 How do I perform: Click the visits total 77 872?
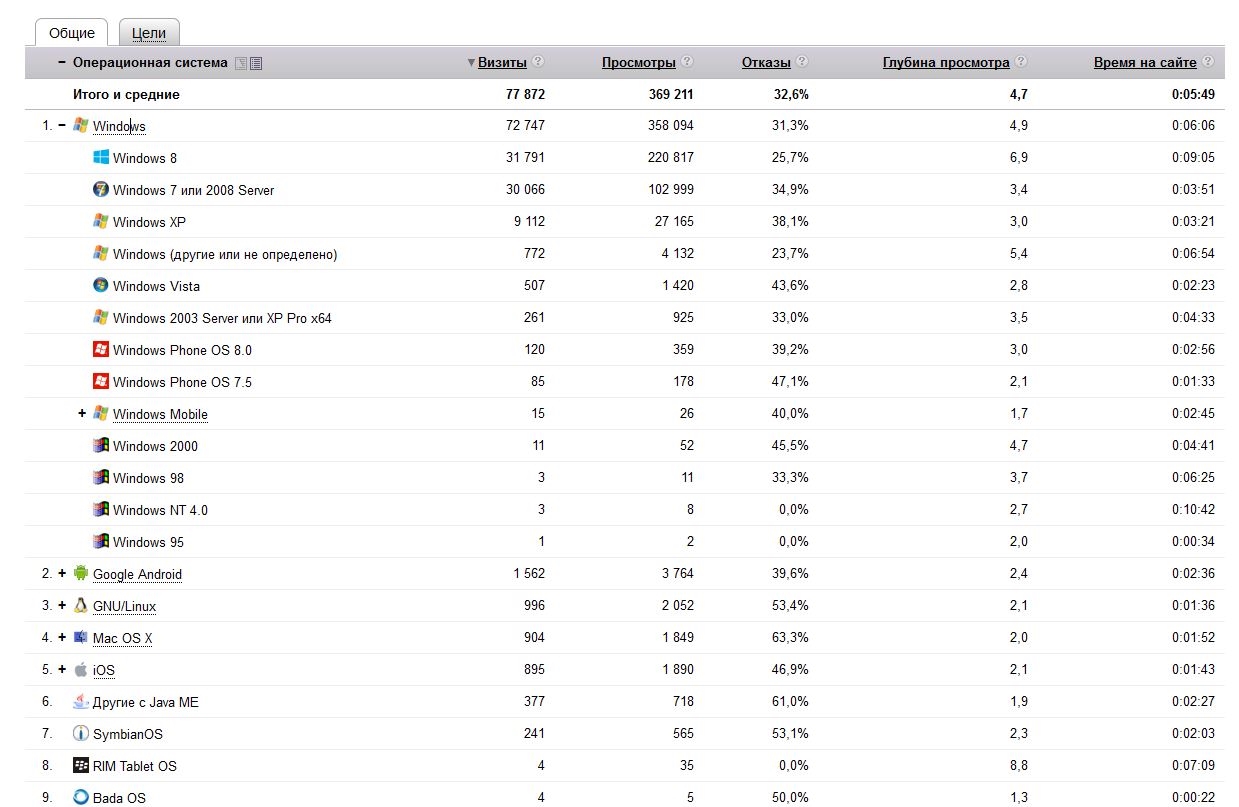click(x=525, y=94)
